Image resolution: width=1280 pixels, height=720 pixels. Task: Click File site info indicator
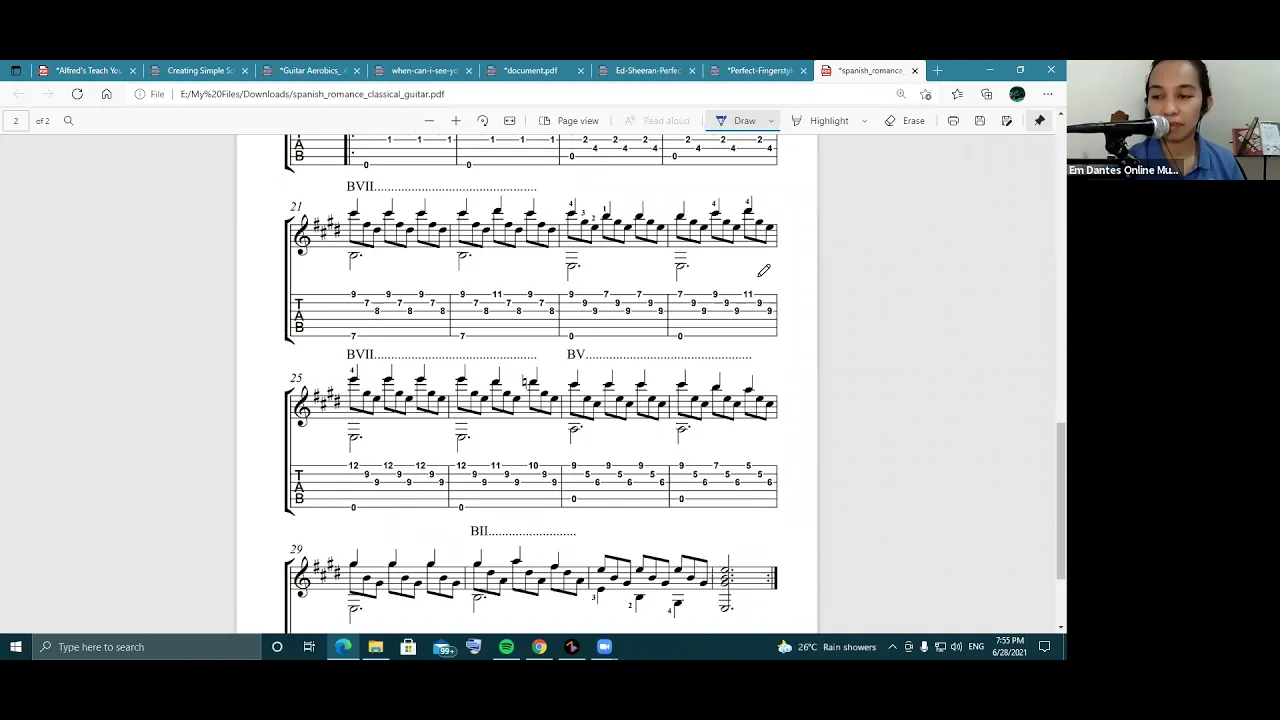click(x=149, y=94)
